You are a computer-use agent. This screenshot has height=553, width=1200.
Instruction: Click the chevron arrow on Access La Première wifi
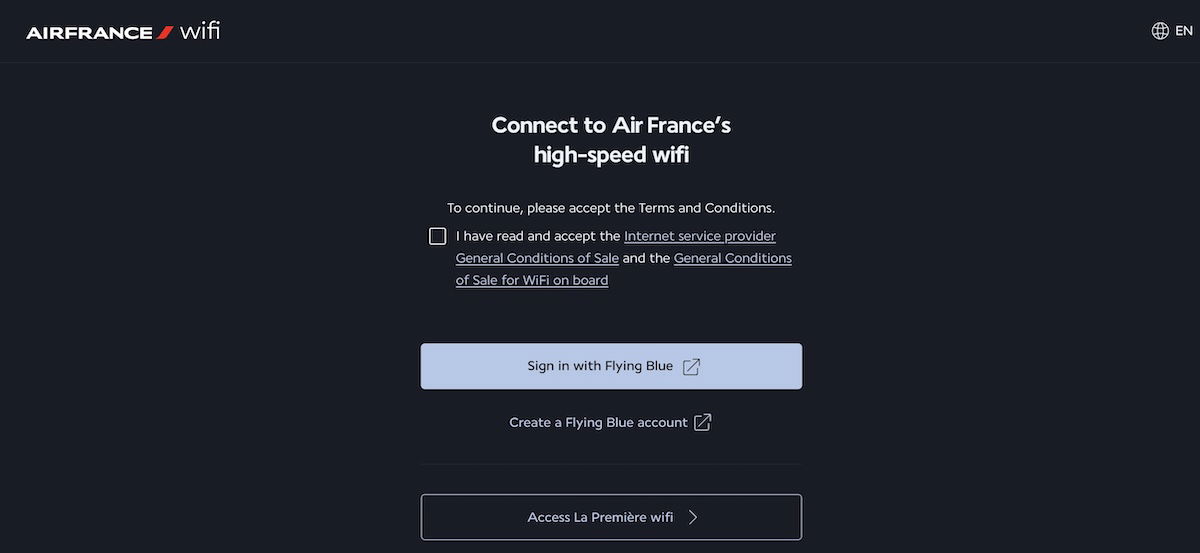tap(692, 517)
